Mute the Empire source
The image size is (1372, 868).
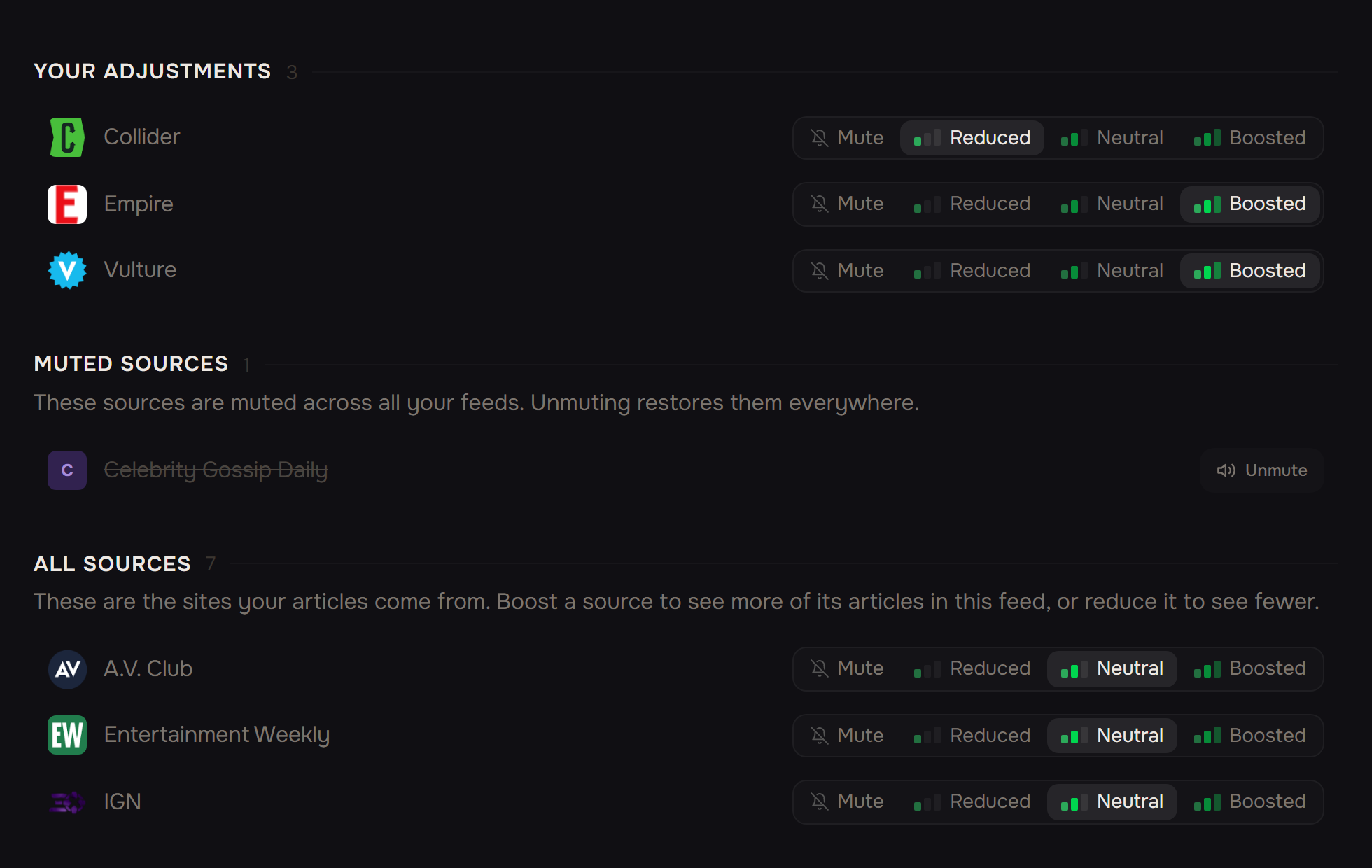pyautogui.click(x=847, y=204)
